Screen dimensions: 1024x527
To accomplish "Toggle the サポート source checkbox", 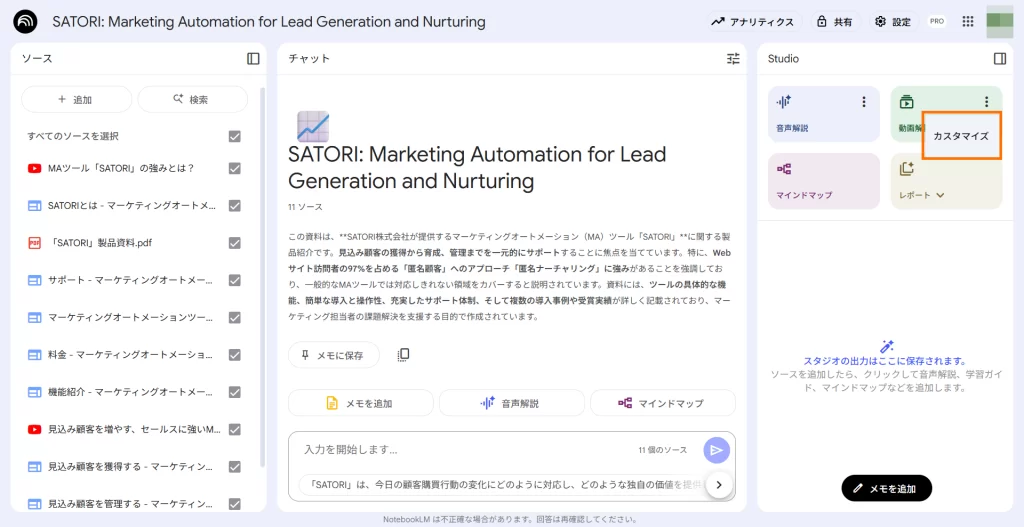I will pyautogui.click(x=235, y=280).
